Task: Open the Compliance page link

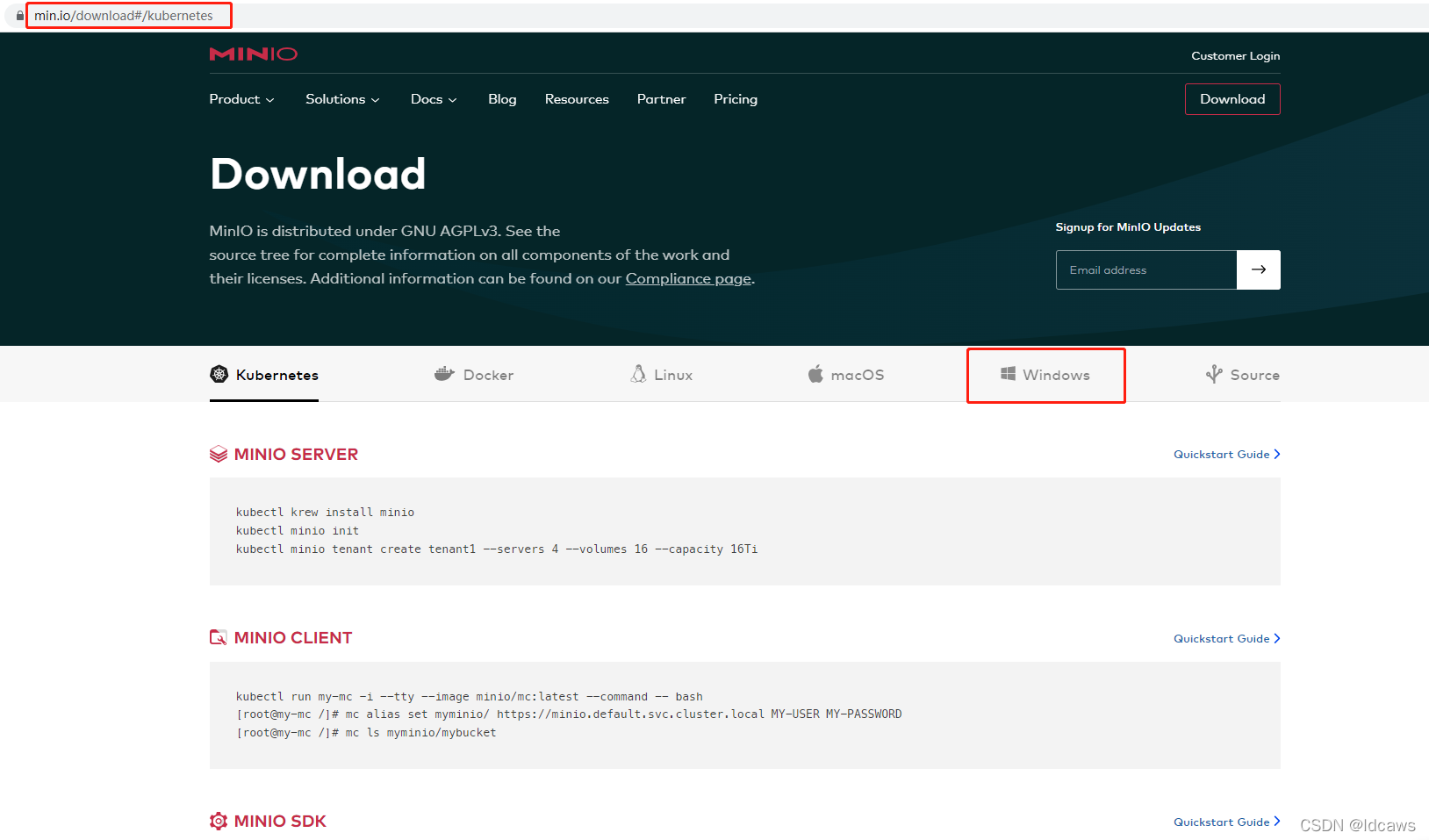Action: pyautogui.click(x=688, y=278)
